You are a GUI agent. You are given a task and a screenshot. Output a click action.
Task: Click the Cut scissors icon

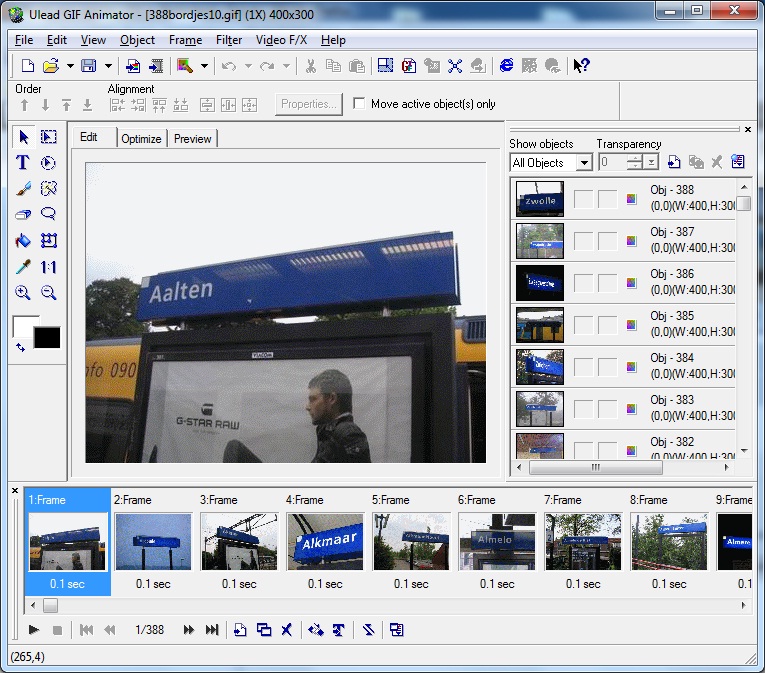click(x=310, y=65)
